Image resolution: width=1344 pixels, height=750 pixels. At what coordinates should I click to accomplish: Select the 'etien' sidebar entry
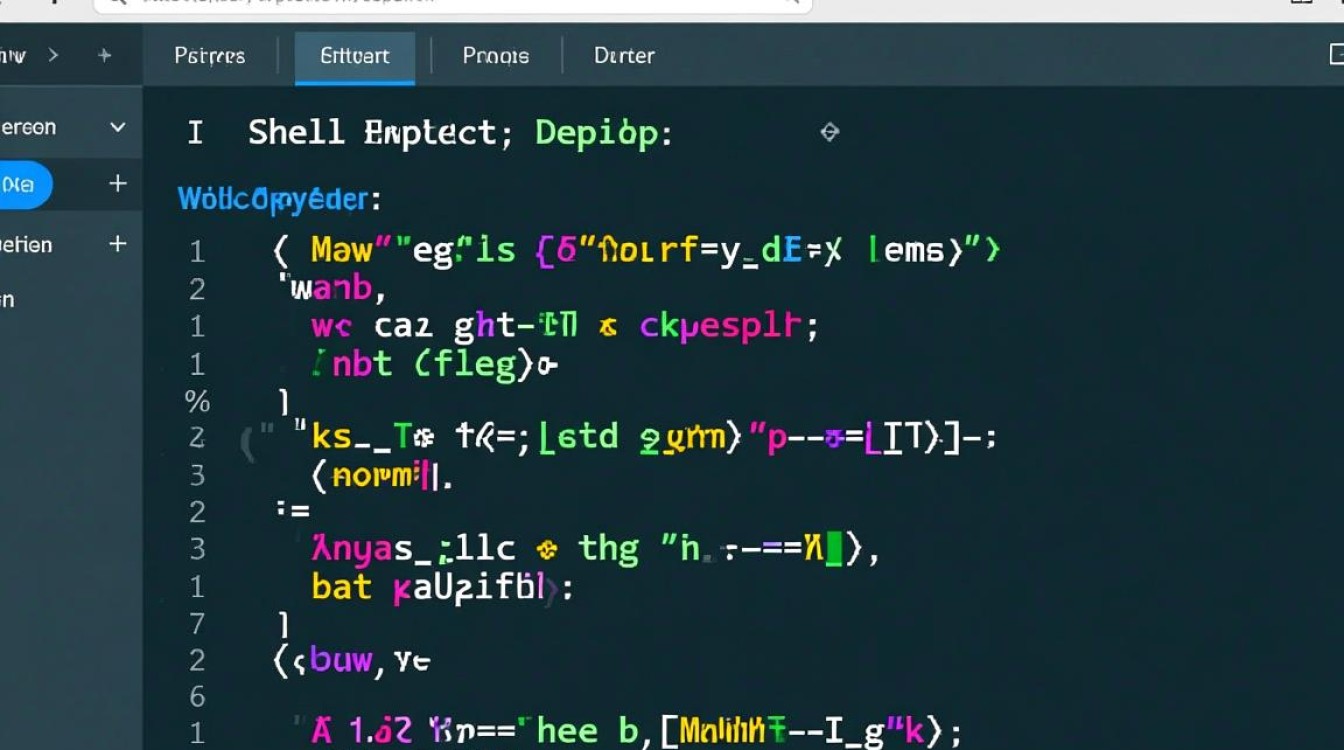coord(26,244)
